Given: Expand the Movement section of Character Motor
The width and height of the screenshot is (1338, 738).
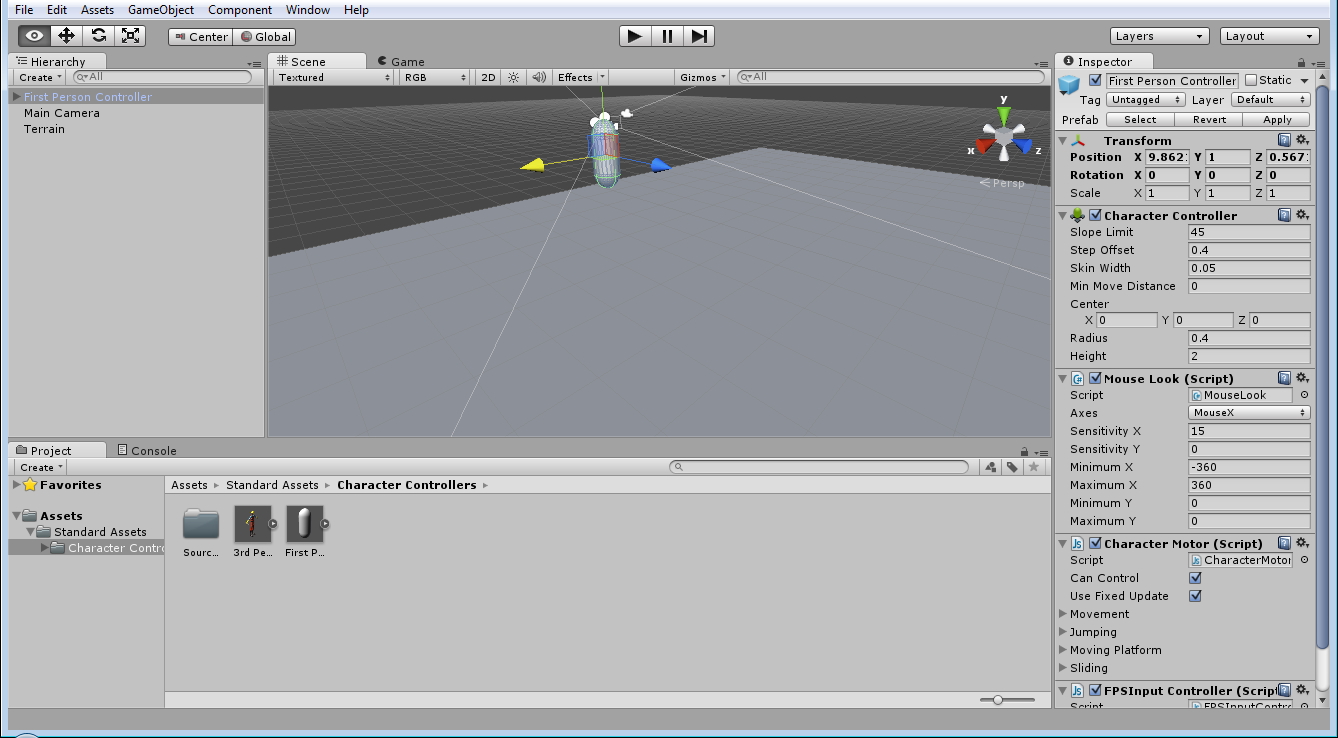Looking at the screenshot, I should click(1064, 614).
